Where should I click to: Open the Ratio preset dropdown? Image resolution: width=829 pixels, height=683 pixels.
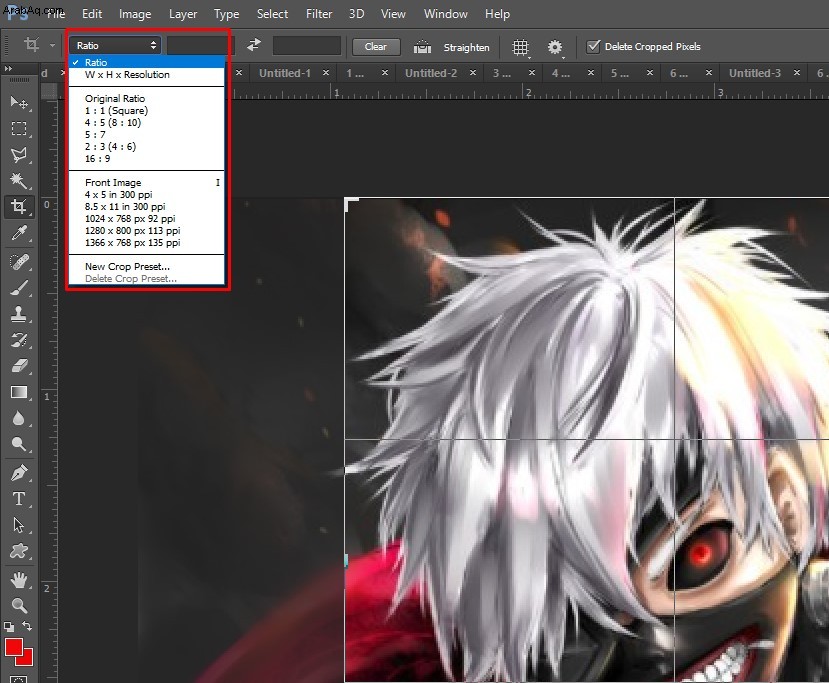click(115, 45)
